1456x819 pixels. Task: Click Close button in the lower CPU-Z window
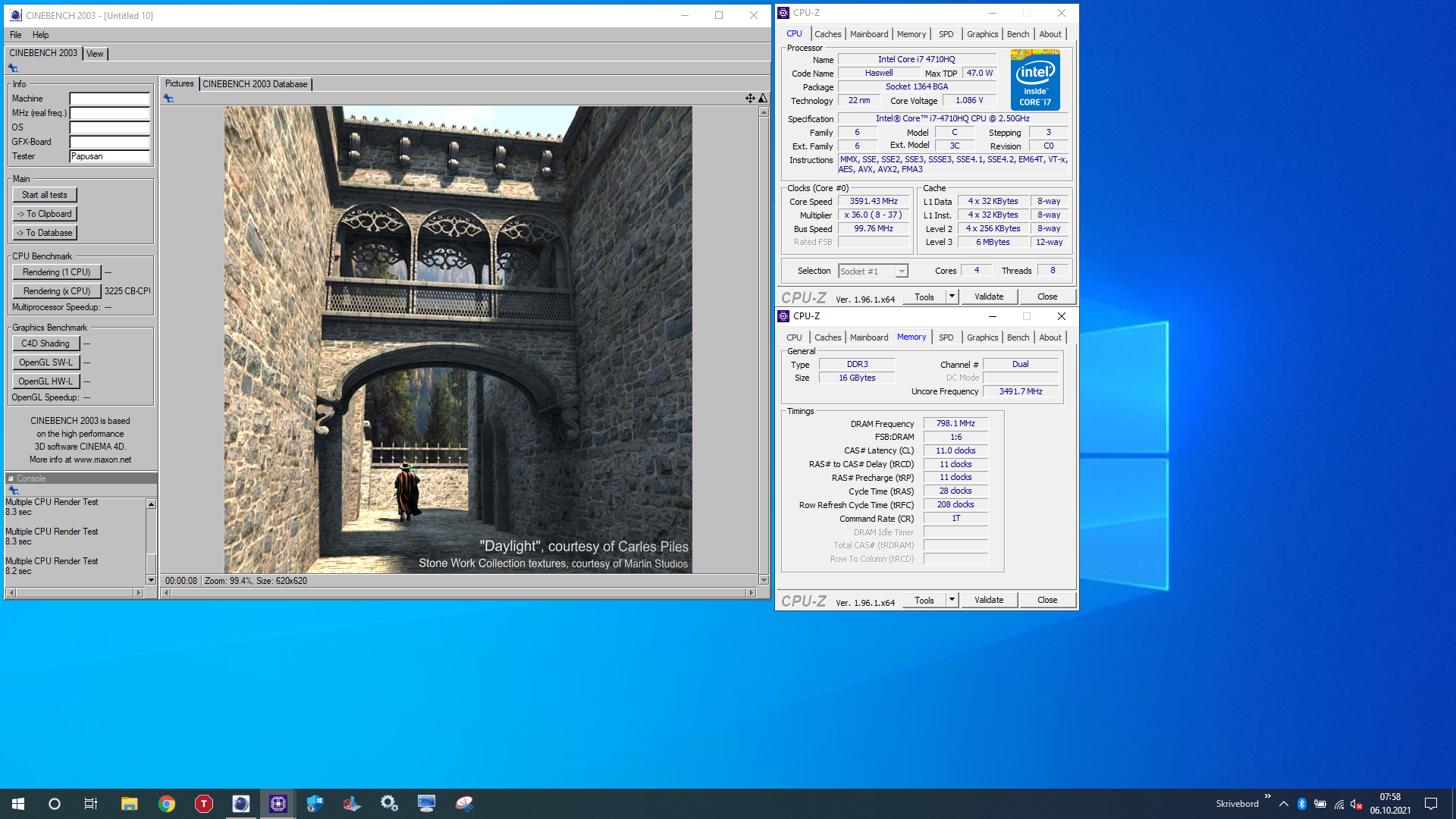[1047, 600]
